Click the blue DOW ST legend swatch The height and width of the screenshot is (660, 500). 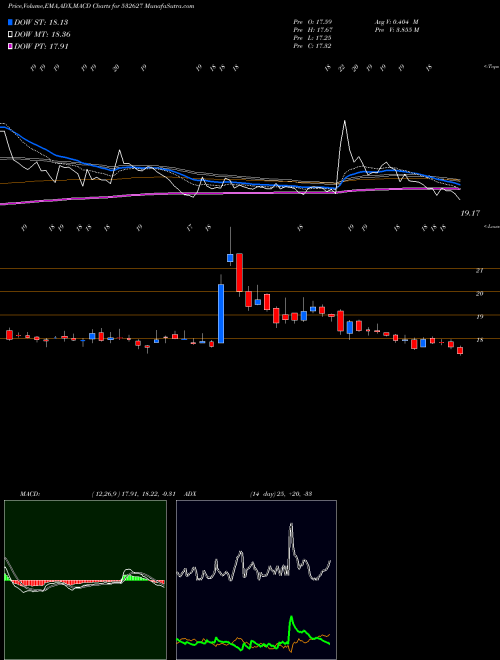pyautogui.click(x=10, y=22)
